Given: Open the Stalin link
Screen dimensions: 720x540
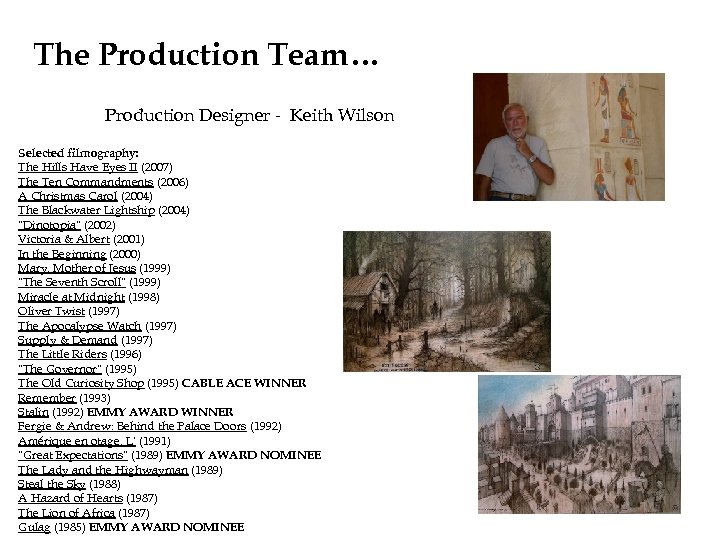Looking at the screenshot, I should [33, 412].
